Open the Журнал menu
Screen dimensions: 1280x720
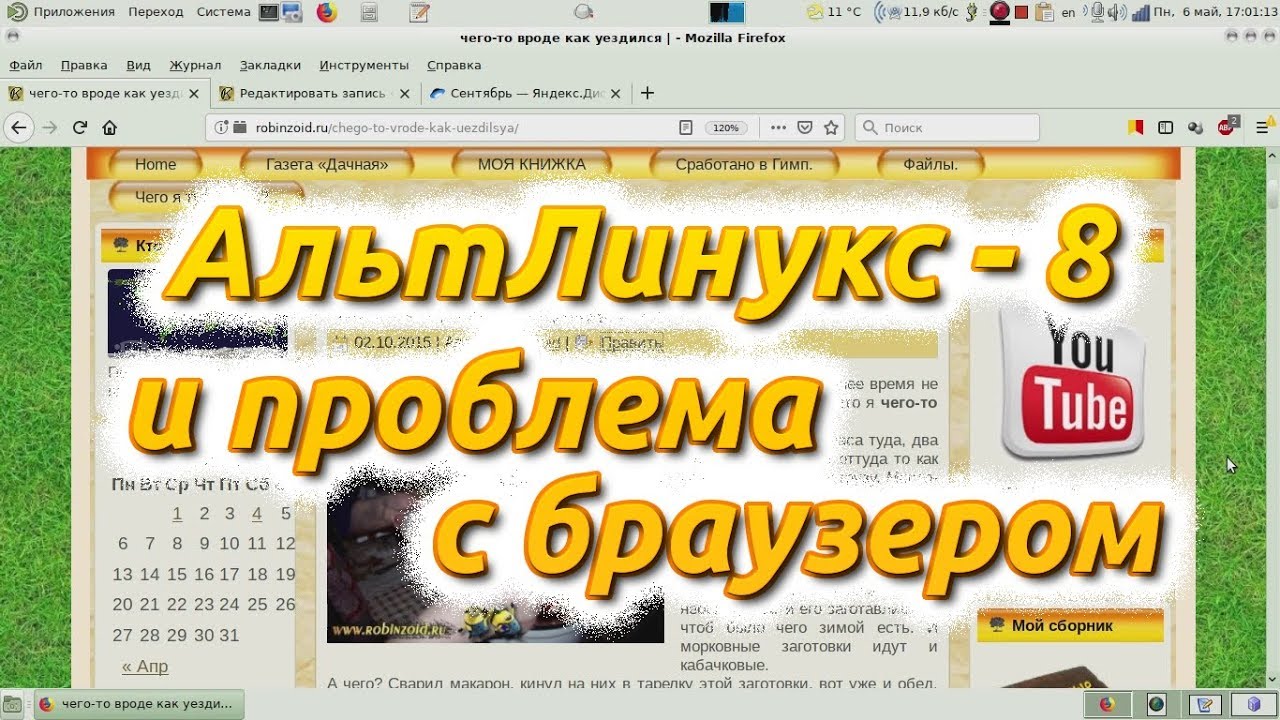[x=195, y=65]
